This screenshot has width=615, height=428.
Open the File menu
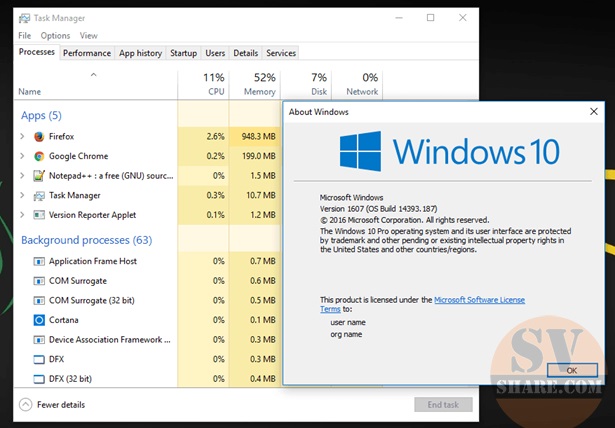tap(24, 36)
